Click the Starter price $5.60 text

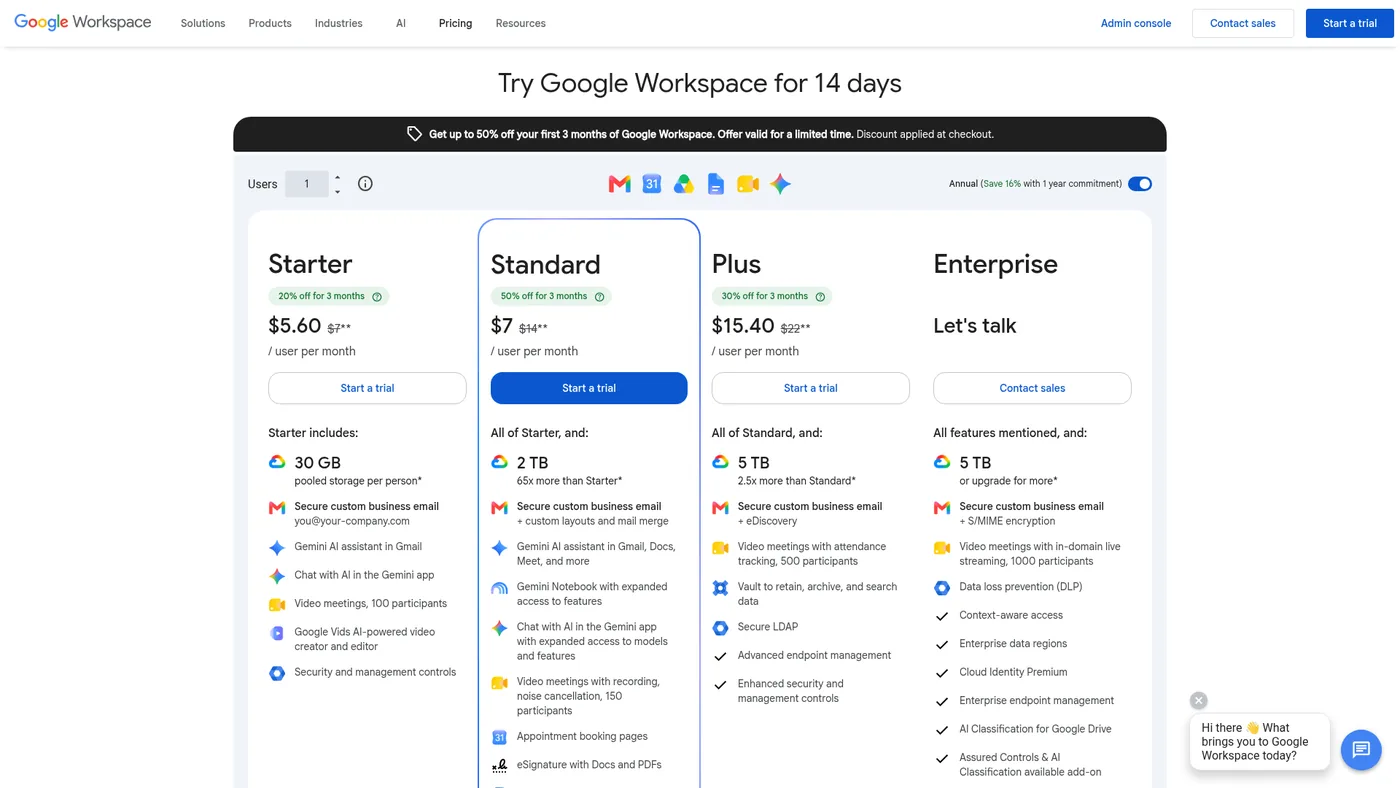[x=295, y=326]
